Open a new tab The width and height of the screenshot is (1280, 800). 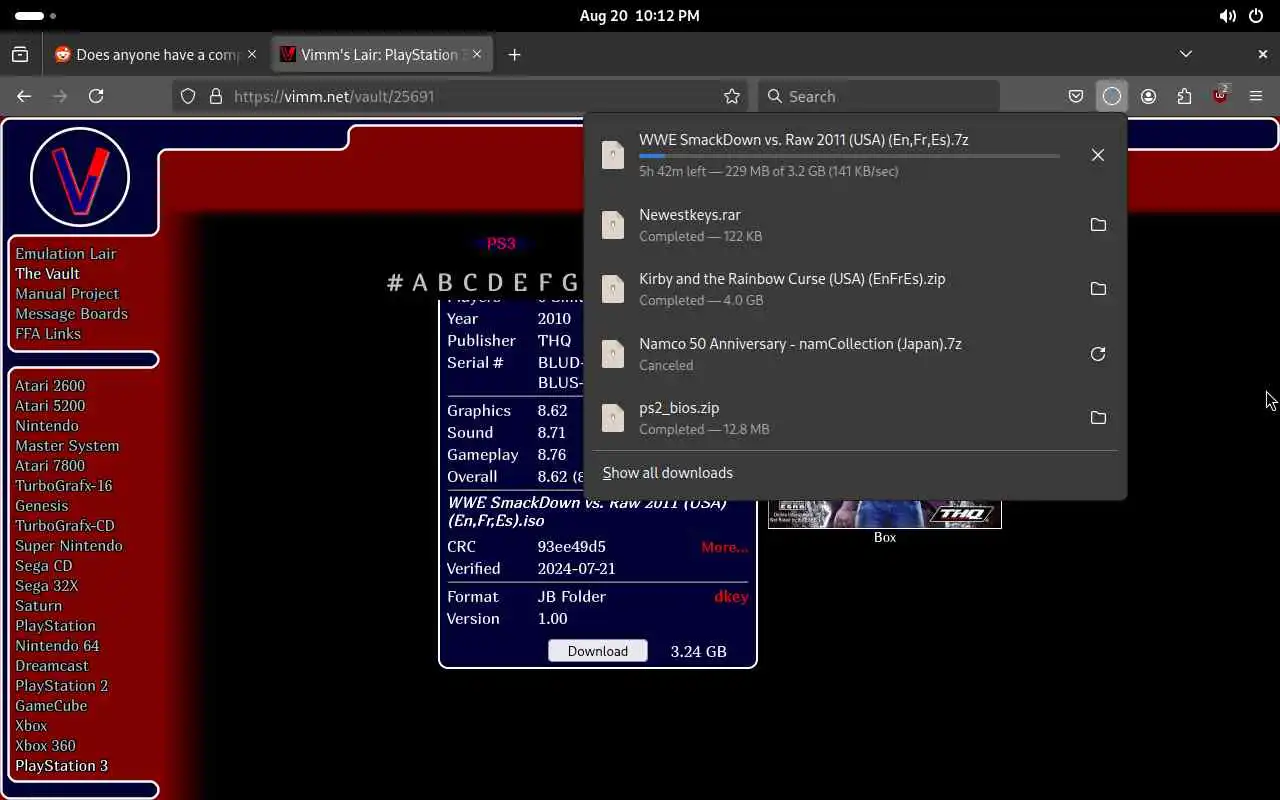pos(514,54)
